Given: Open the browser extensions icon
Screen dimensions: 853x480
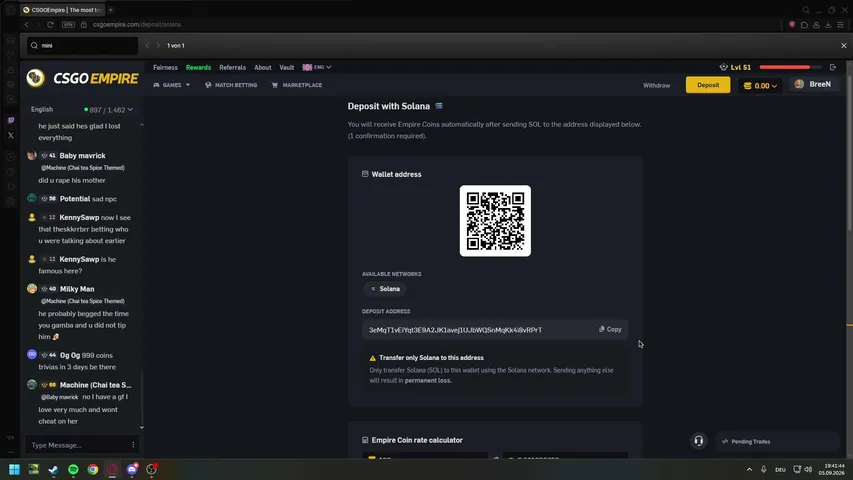Looking at the screenshot, I should pos(804,24).
